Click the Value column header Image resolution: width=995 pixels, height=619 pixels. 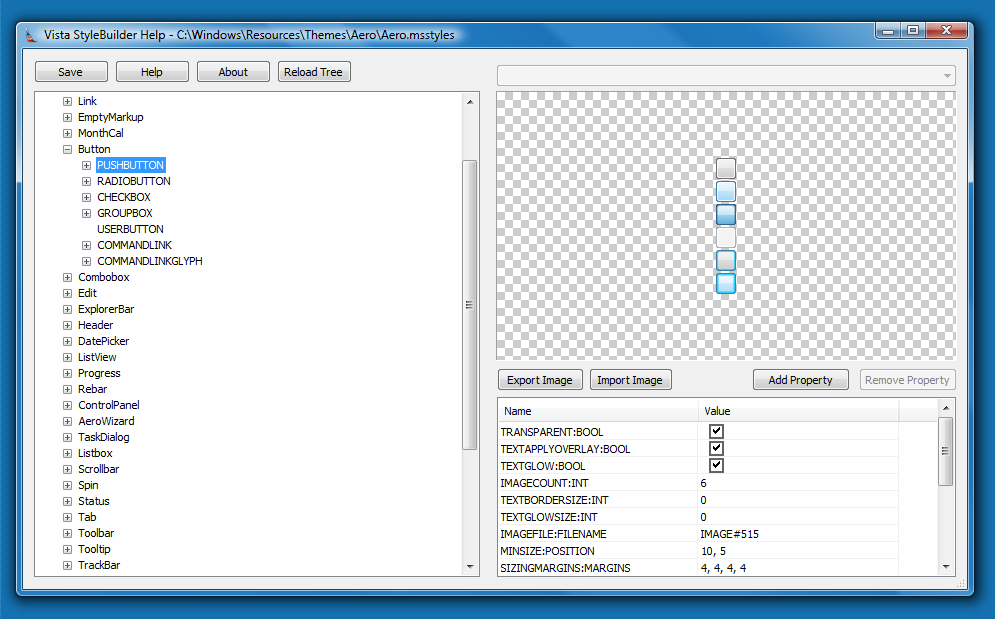pyautogui.click(x=798, y=411)
